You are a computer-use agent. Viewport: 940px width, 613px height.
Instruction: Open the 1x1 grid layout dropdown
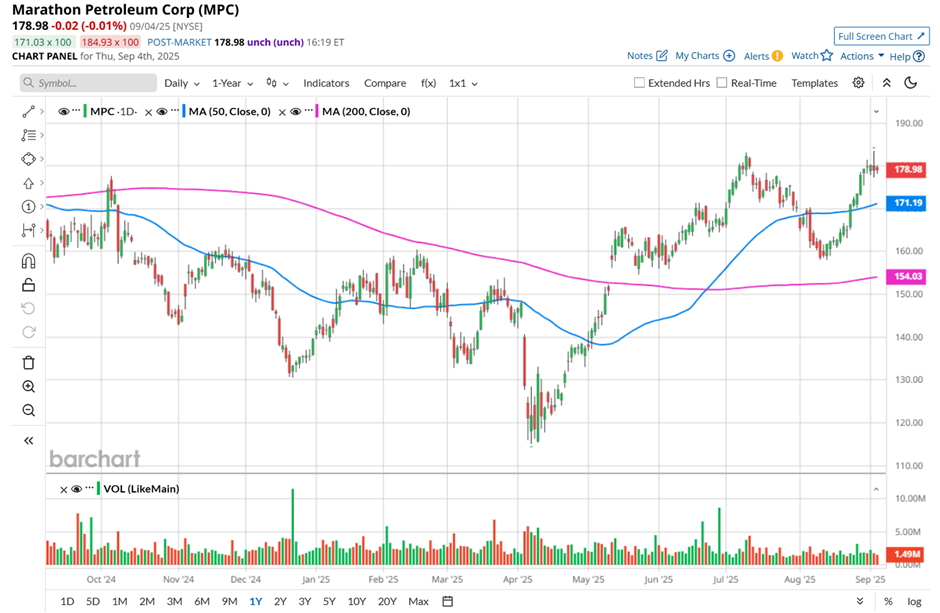(x=463, y=83)
